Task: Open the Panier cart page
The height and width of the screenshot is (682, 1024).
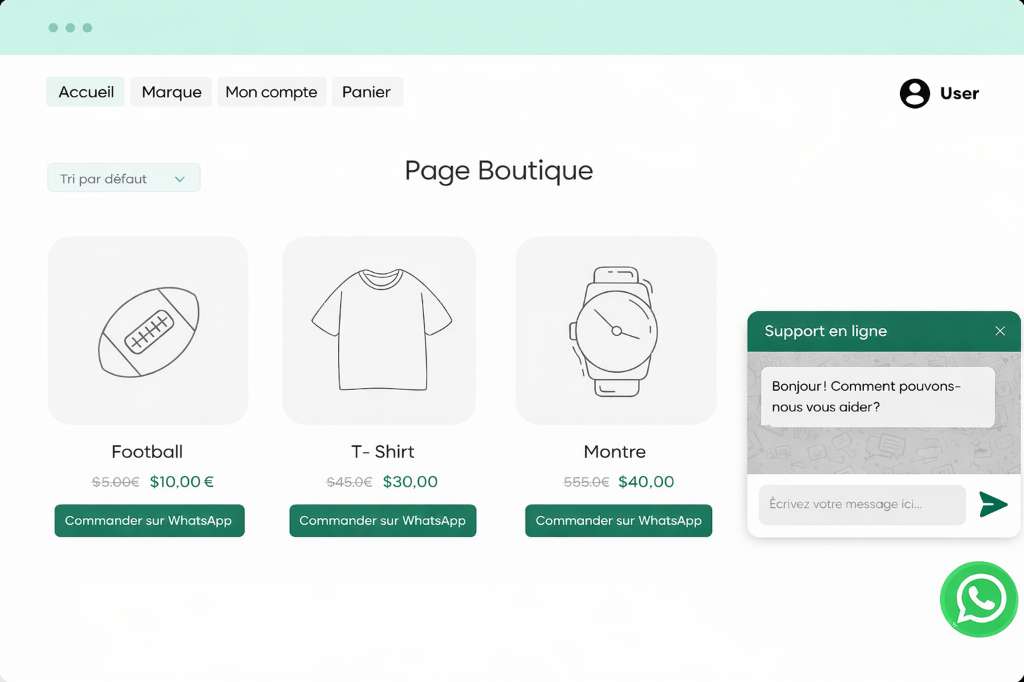Action: (366, 92)
